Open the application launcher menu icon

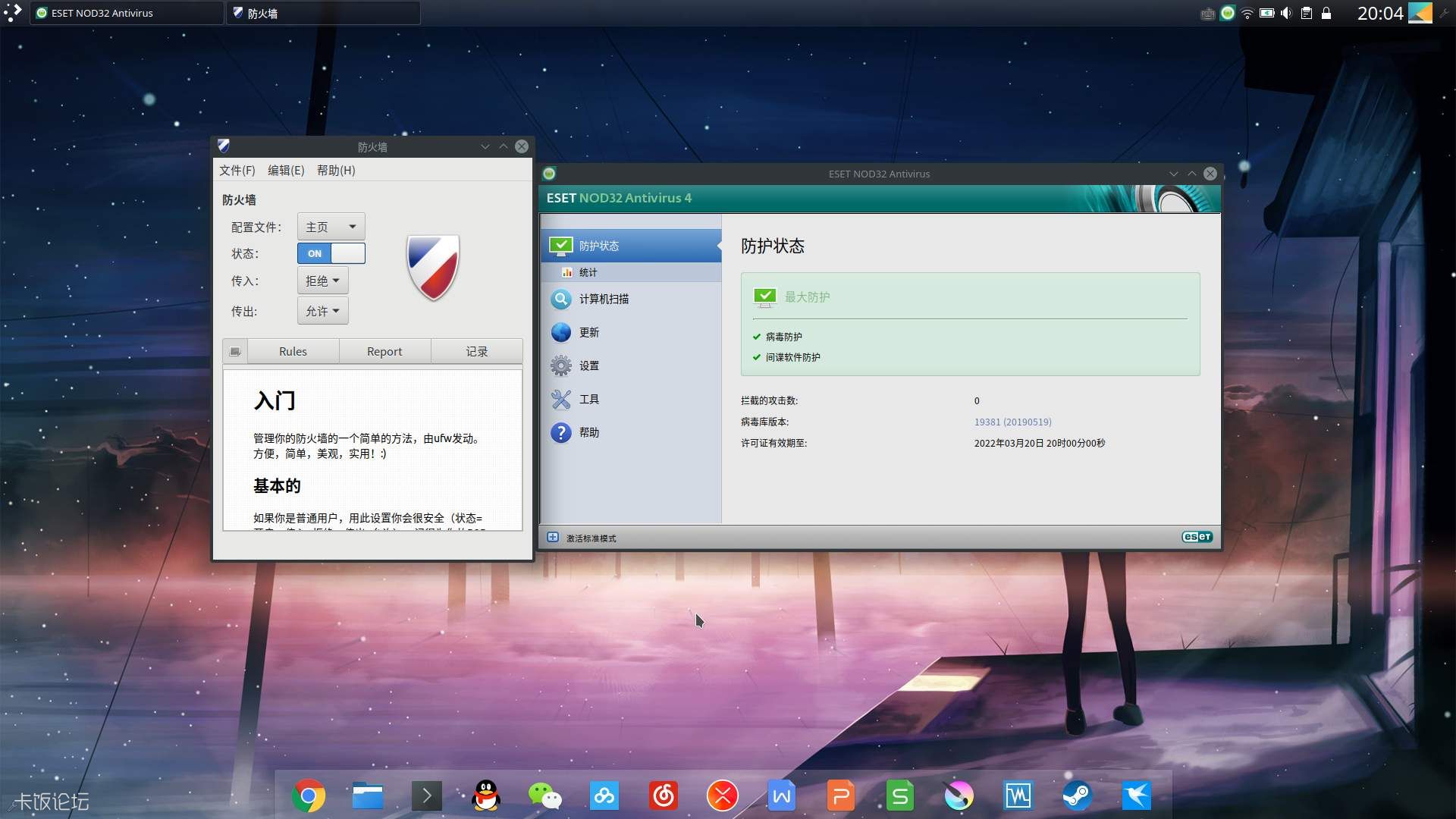13,13
